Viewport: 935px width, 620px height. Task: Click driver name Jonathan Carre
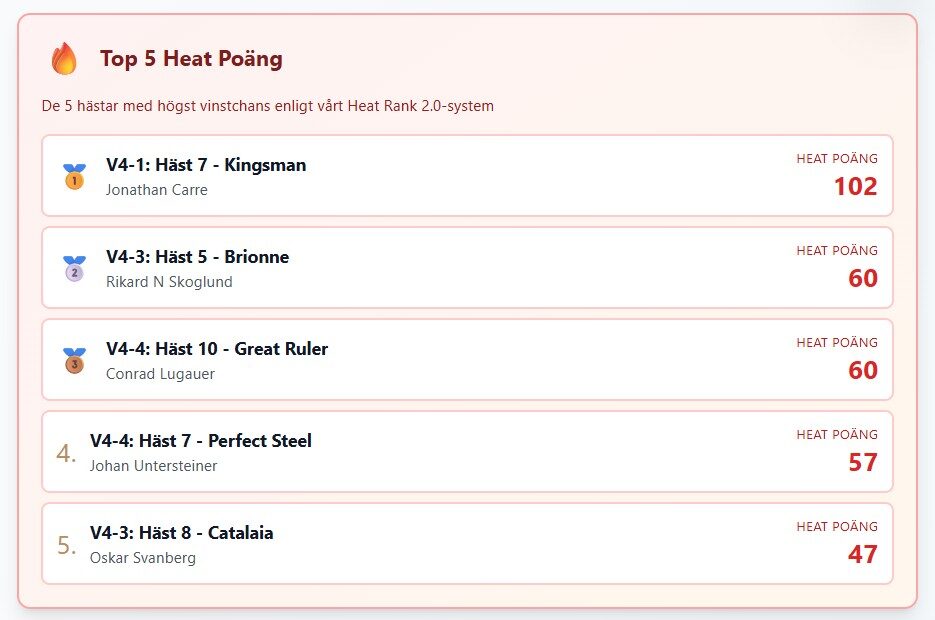coord(157,190)
